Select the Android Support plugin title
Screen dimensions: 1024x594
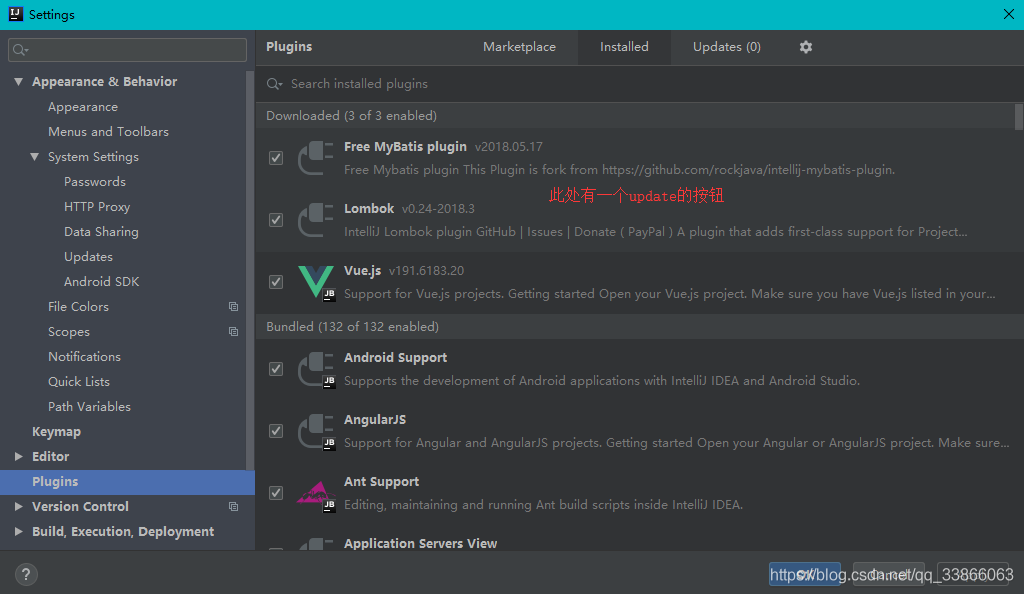(x=395, y=358)
